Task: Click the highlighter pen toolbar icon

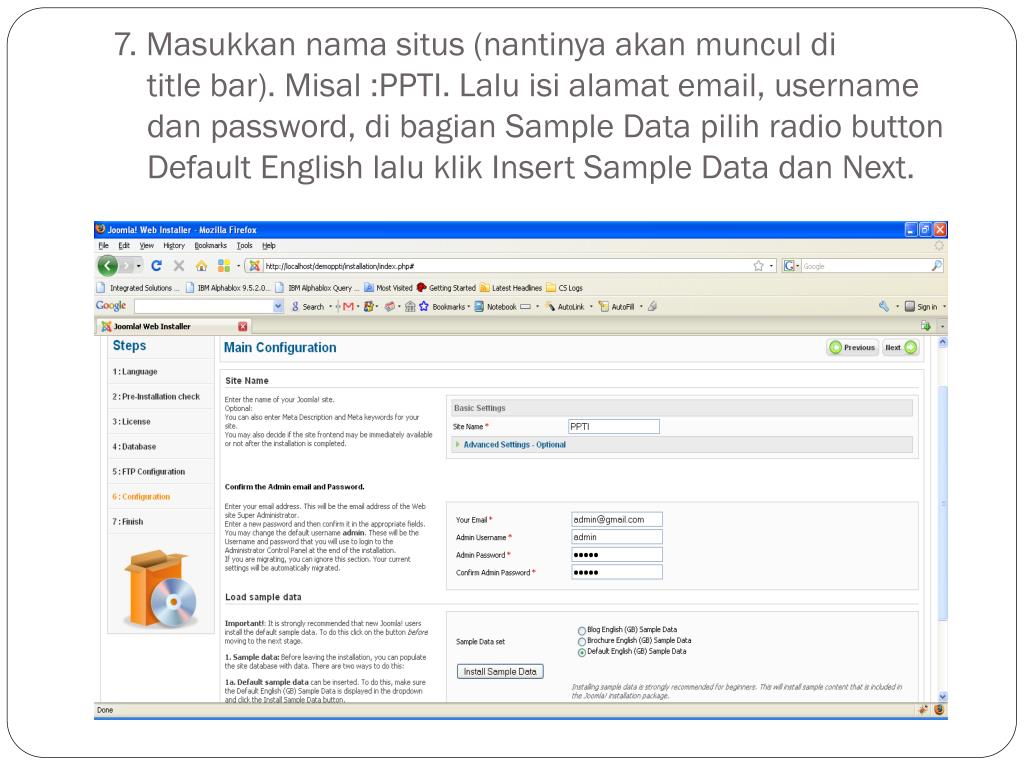Action: [652, 306]
